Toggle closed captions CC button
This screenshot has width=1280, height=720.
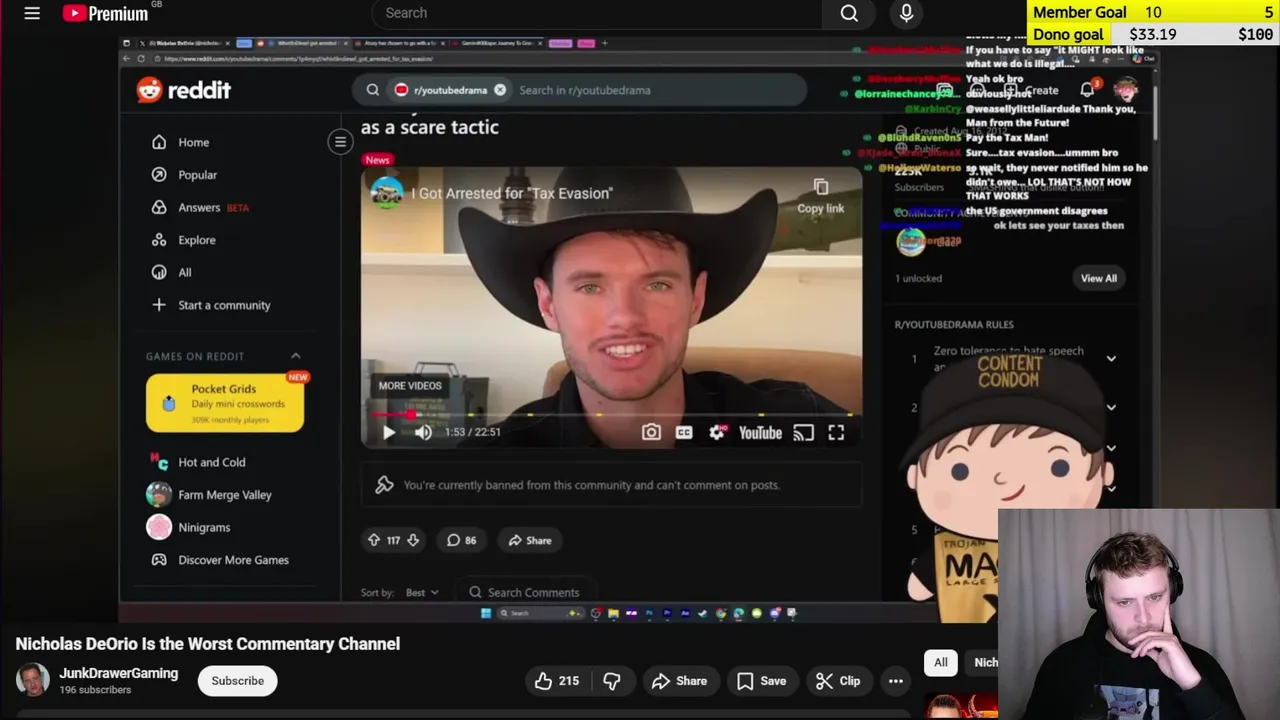pyautogui.click(x=684, y=432)
